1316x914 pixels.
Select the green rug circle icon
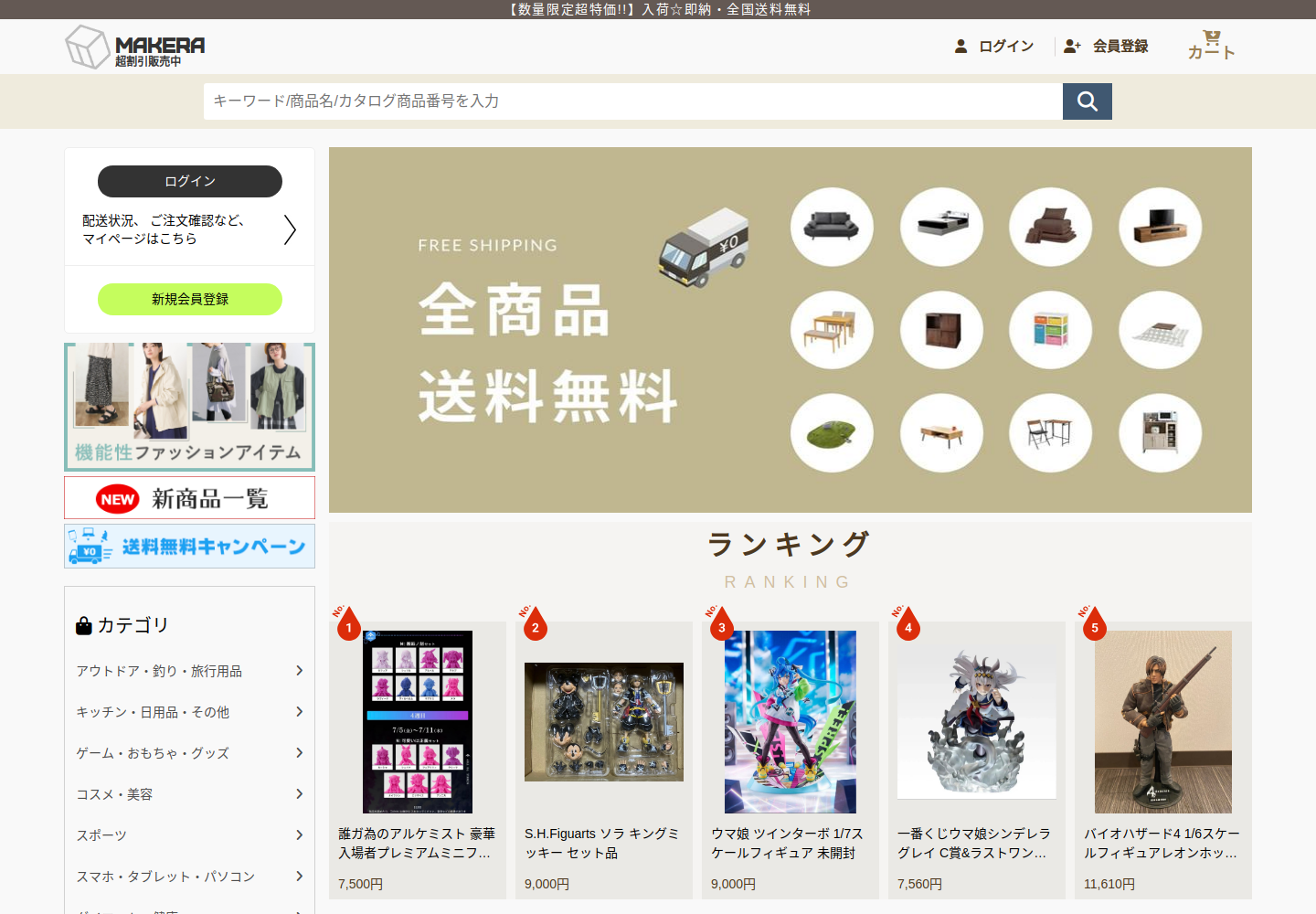pyautogui.click(x=832, y=433)
